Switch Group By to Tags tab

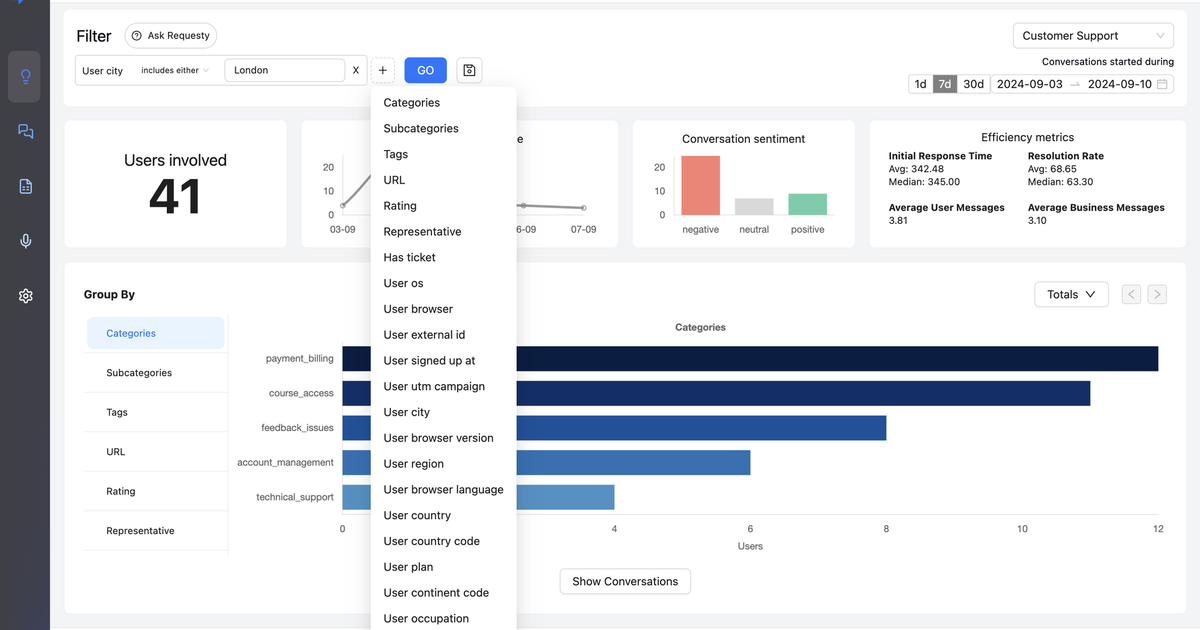pos(156,412)
